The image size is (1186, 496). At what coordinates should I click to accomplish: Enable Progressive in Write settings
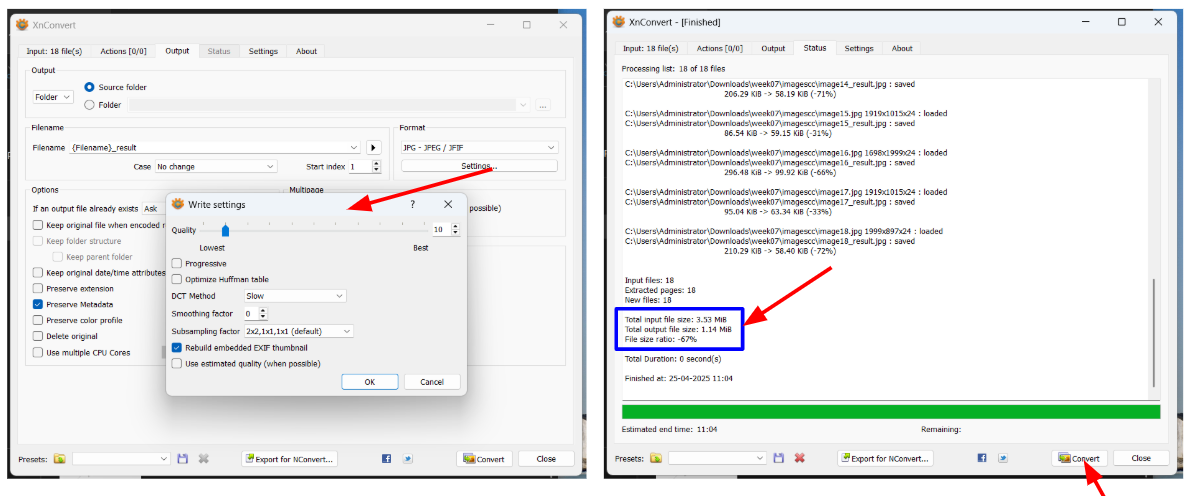pos(177,264)
